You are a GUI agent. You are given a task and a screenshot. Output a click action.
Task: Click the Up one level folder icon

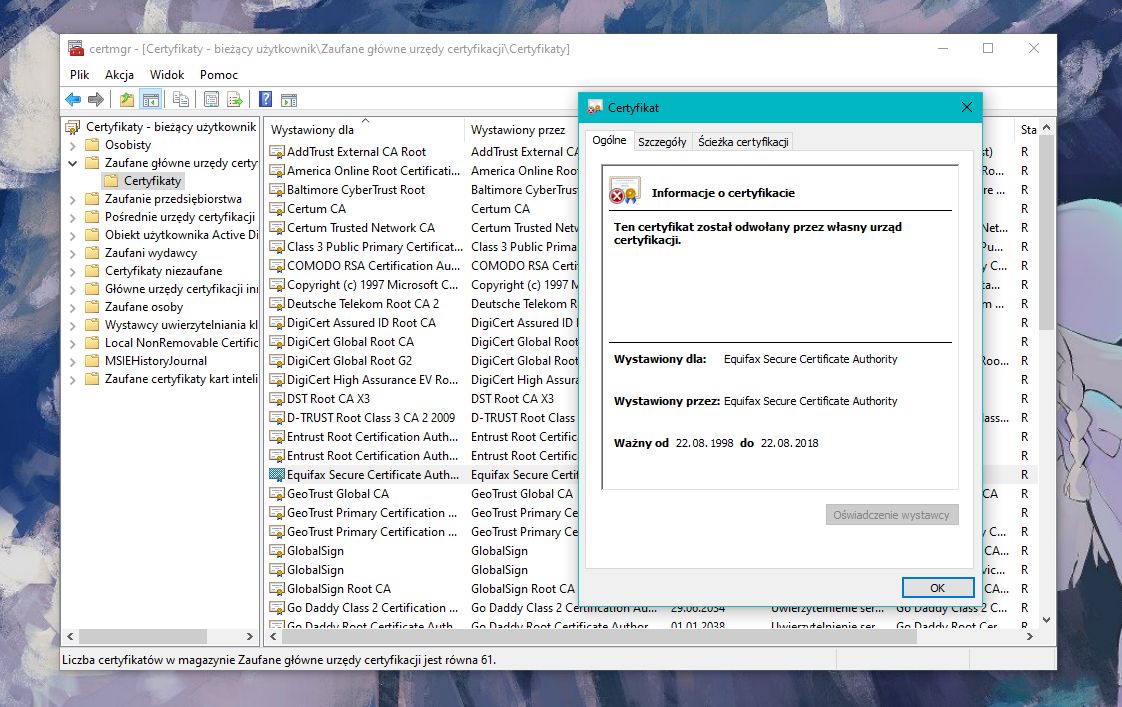click(x=126, y=99)
